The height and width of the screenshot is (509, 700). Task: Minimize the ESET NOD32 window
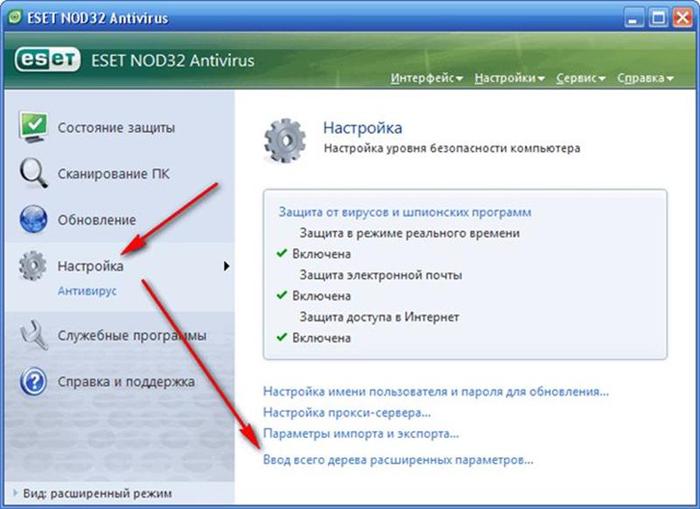click(633, 18)
